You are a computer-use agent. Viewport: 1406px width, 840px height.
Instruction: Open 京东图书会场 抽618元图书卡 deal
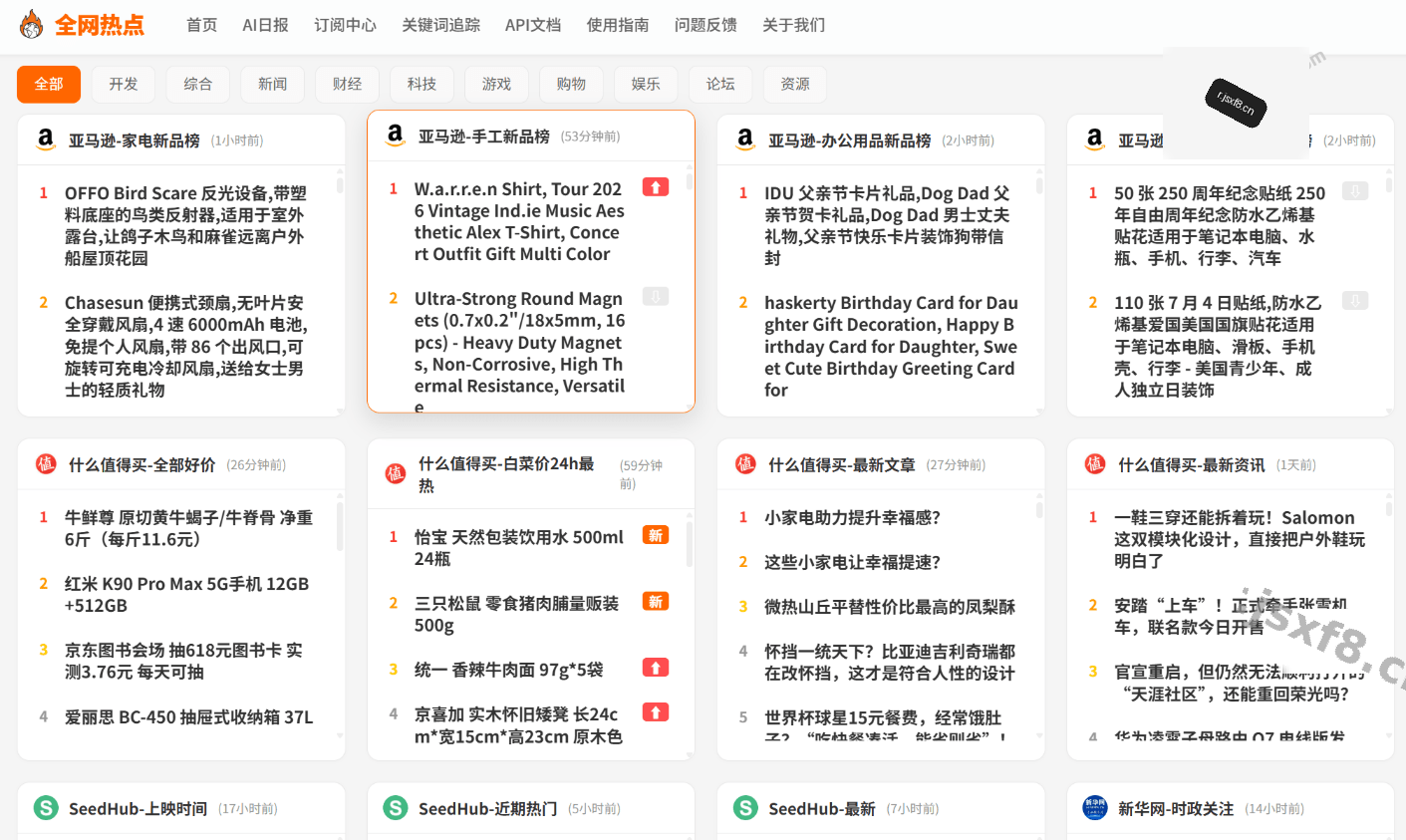pos(184,661)
